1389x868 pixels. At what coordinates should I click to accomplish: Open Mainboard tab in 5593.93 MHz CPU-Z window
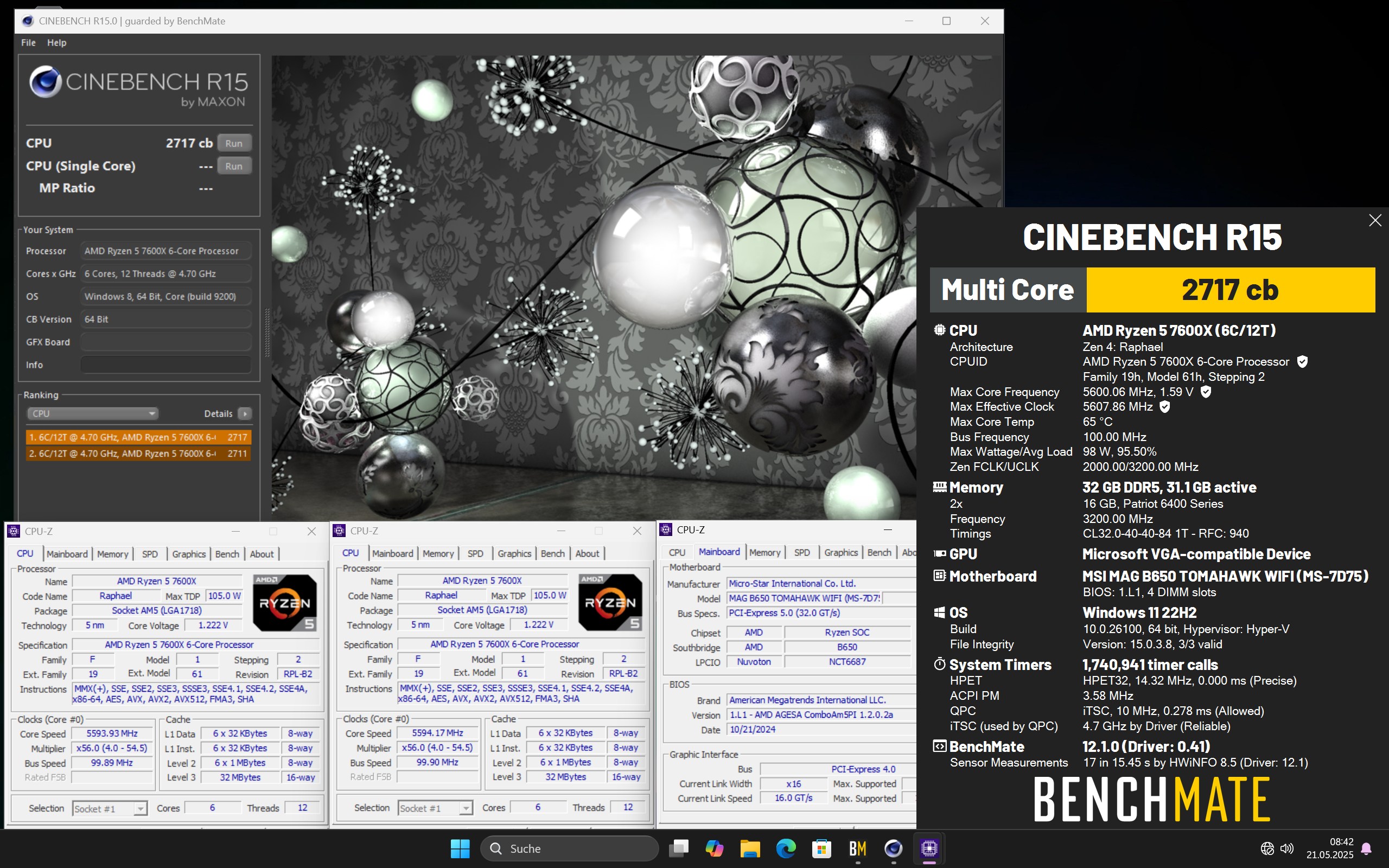tap(67, 554)
